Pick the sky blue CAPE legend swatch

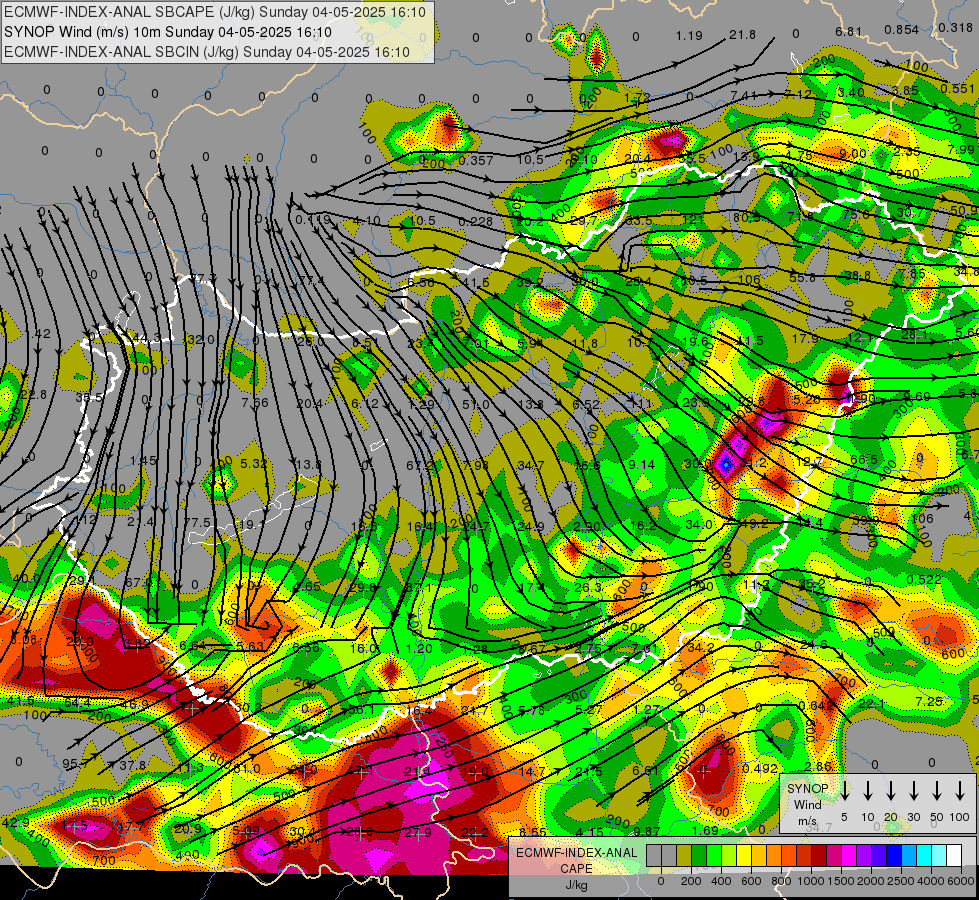pos(908,856)
